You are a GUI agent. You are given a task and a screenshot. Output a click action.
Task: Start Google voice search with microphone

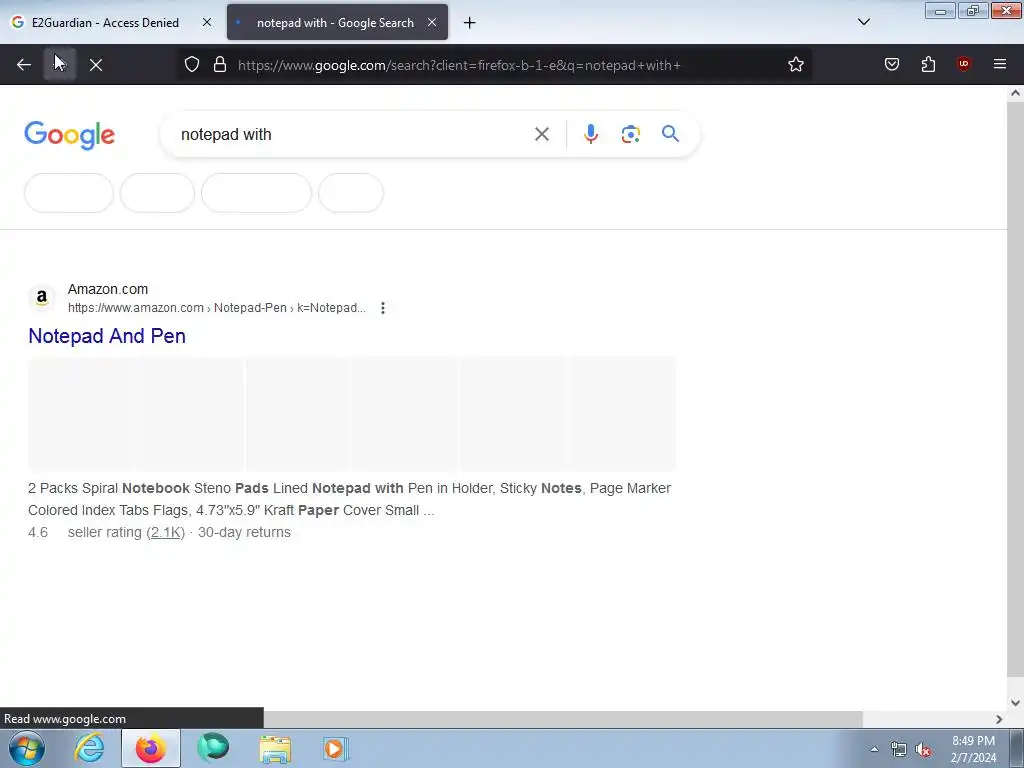click(591, 134)
